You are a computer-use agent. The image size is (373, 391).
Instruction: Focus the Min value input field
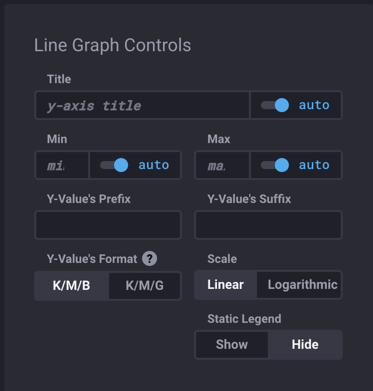(x=62, y=165)
